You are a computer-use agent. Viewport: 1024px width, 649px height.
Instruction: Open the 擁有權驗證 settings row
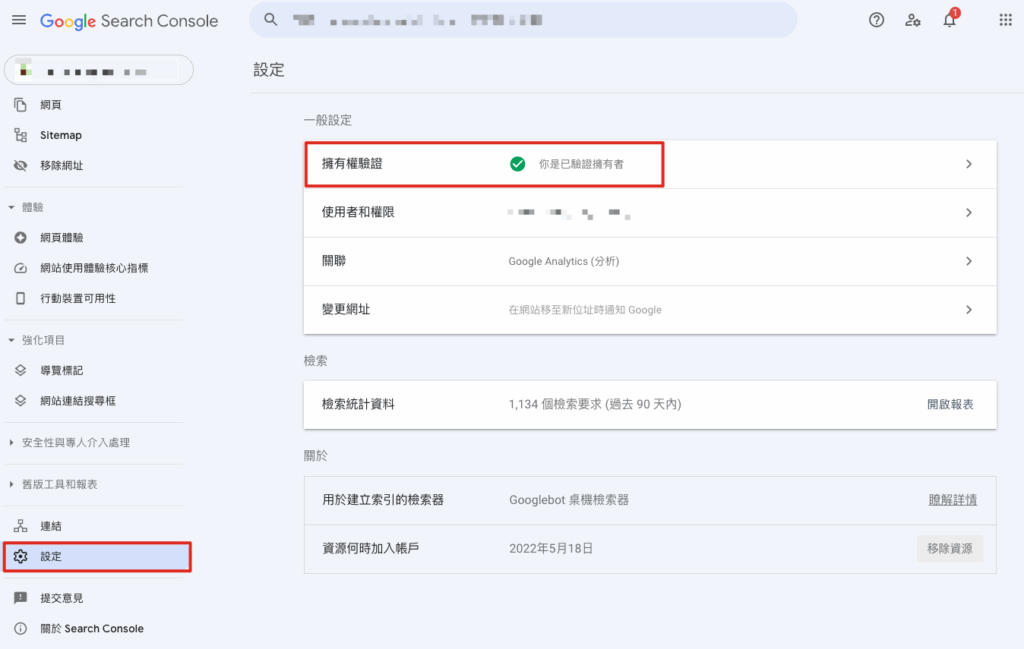pos(650,164)
